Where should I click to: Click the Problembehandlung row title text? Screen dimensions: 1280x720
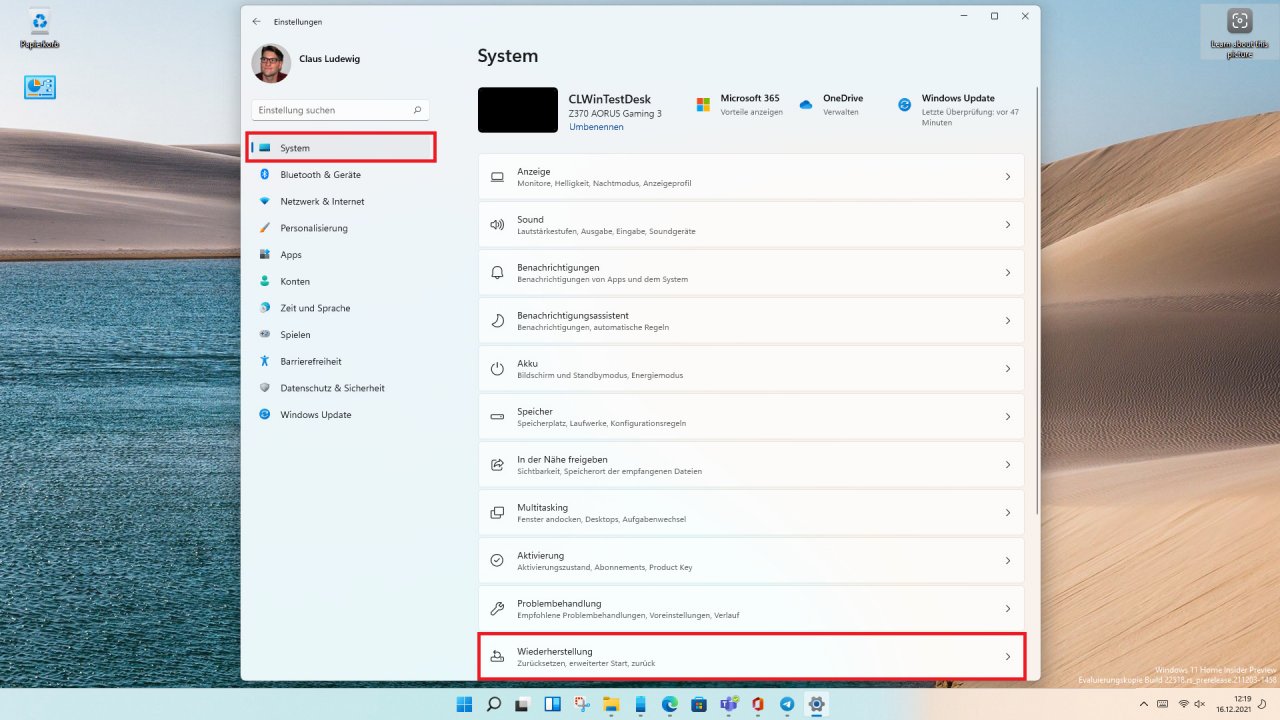point(559,603)
